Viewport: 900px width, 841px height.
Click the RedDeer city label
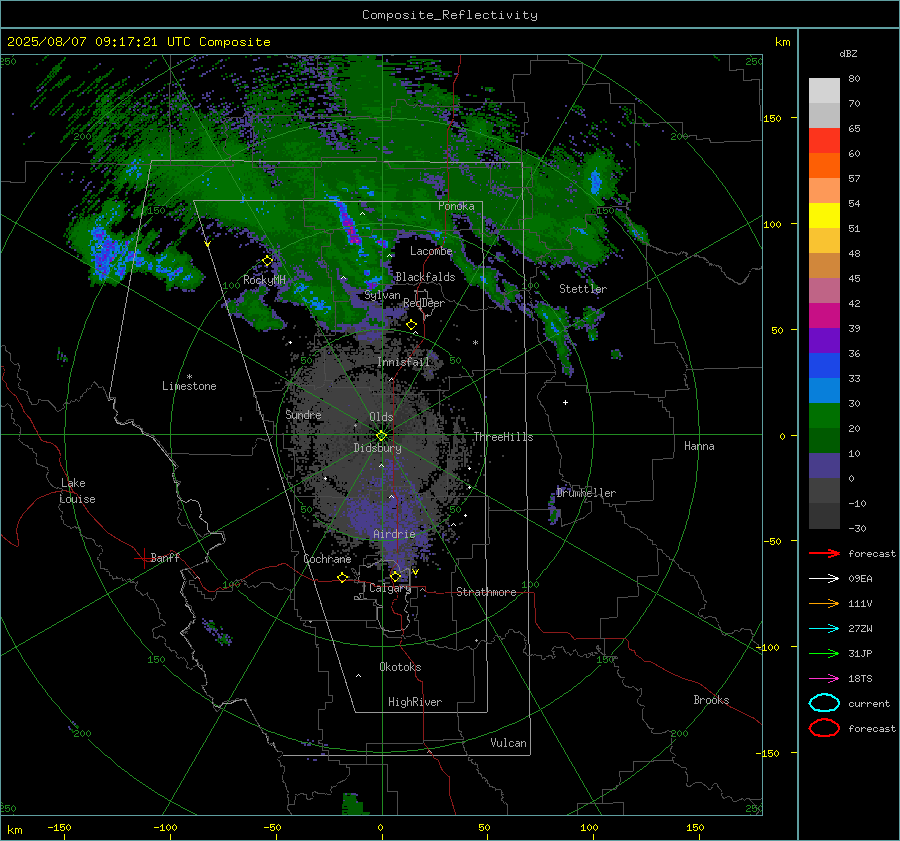(424, 303)
